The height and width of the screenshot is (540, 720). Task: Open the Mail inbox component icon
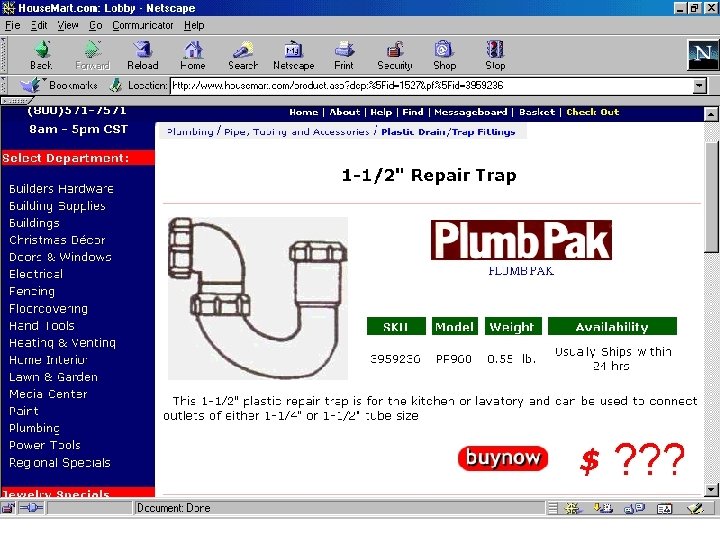[603, 508]
